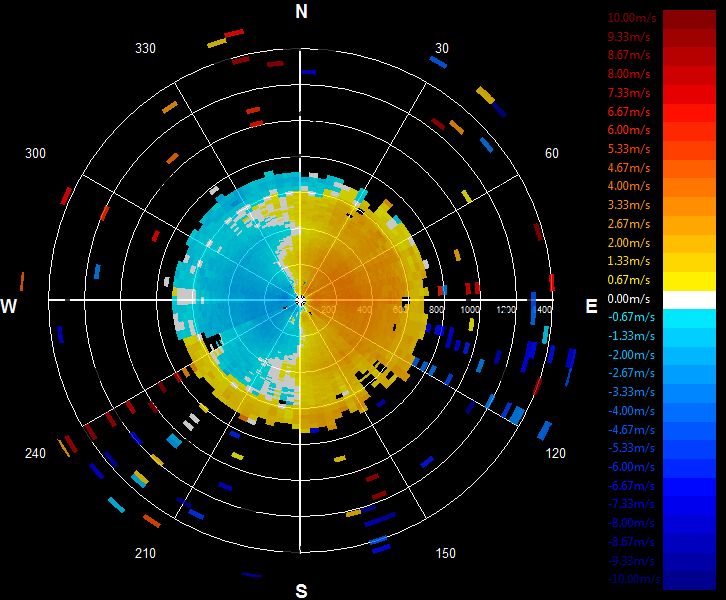
Task: Pick the 2.00m/s legend label
Action: coord(629,243)
